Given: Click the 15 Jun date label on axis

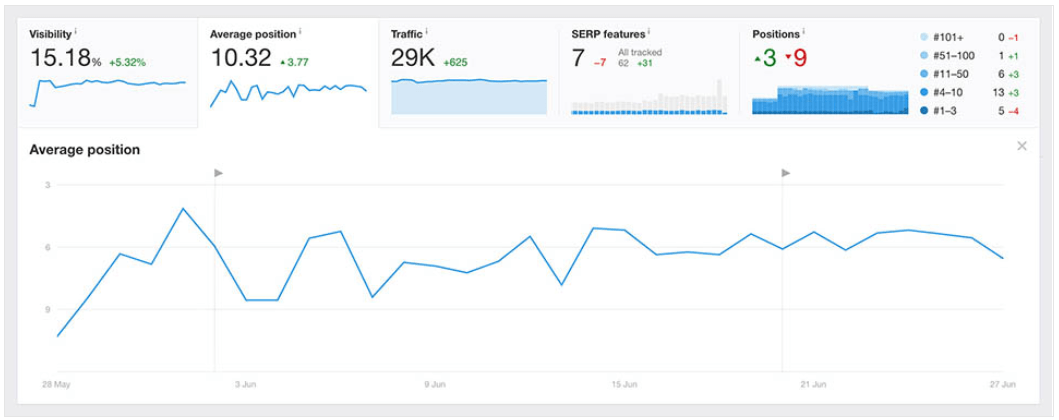Looking at the screenshot, I should point(623,384).
